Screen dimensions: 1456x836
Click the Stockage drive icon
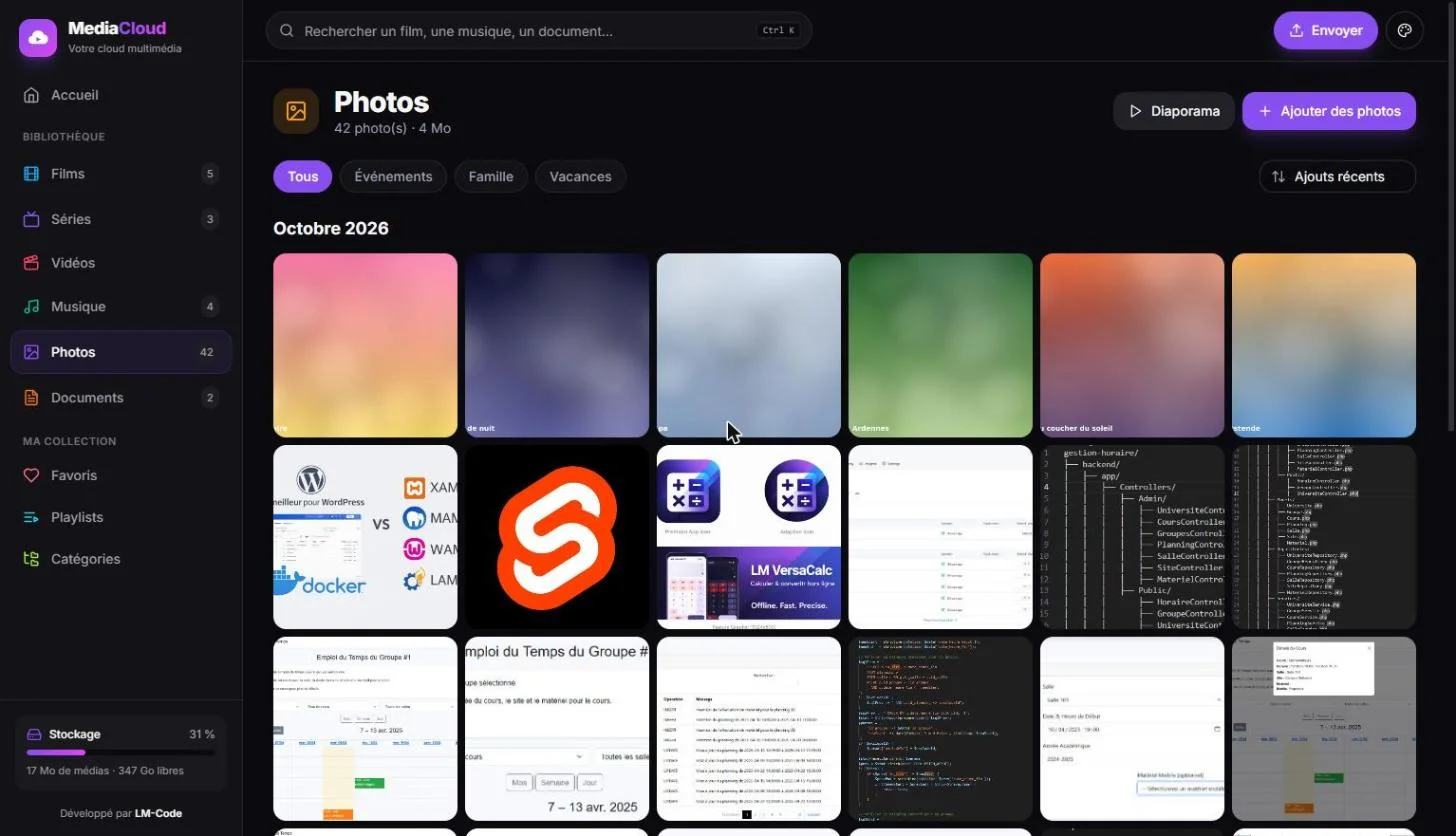coord(34,734)
